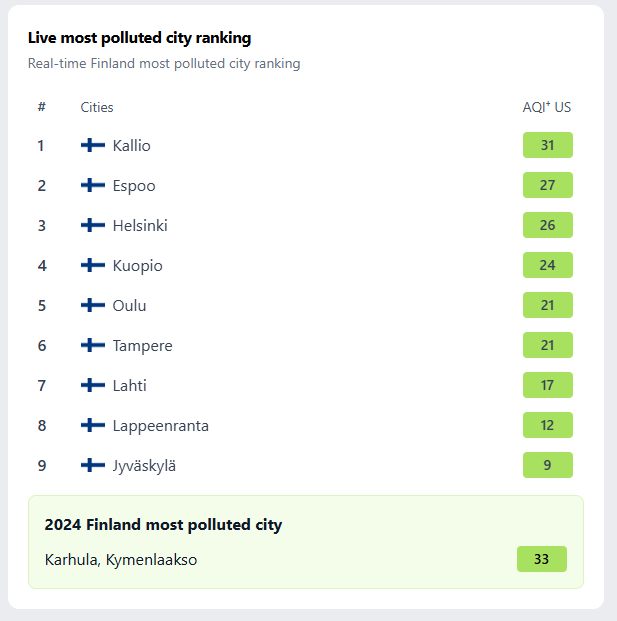The width and height of the screenshot is (617, 621).
Task: Click the Finnish flag next to Kuopio
Action: click(93, 266)
